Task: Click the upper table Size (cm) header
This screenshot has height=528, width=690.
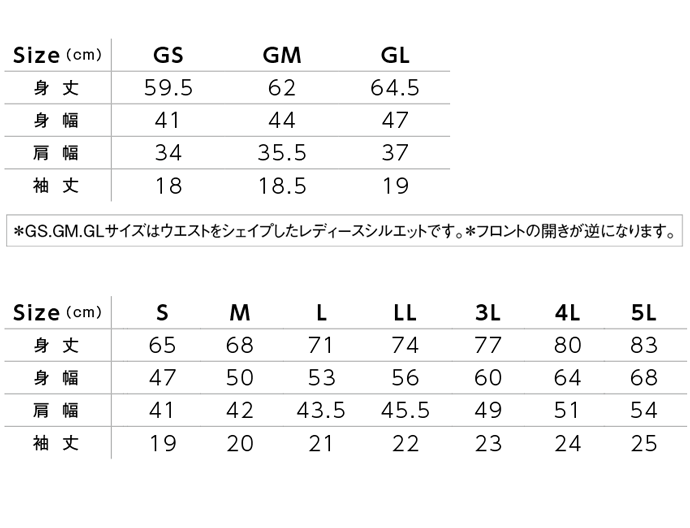Action: [x=58, y=55]
